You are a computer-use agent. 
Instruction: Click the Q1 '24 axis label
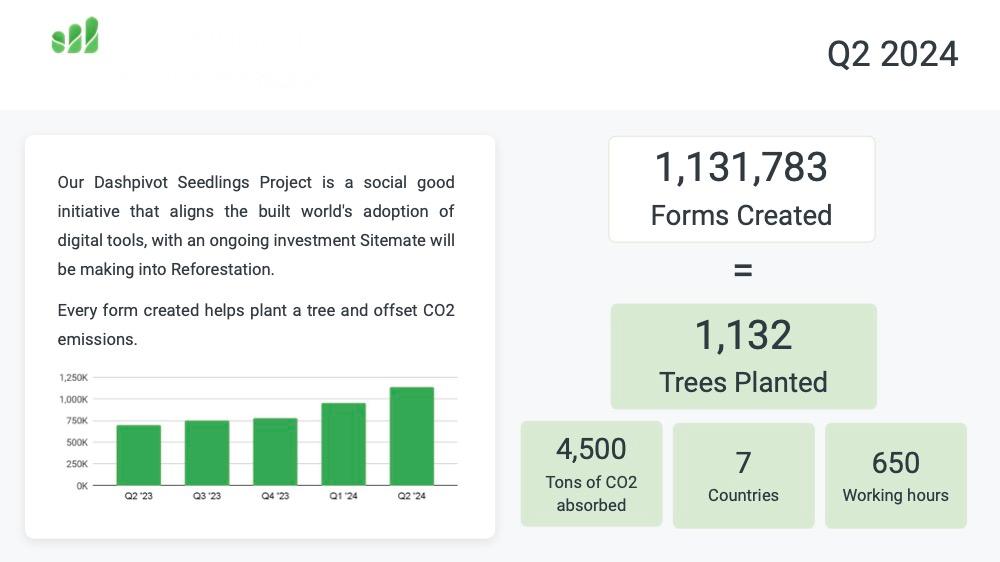(343, 496)
